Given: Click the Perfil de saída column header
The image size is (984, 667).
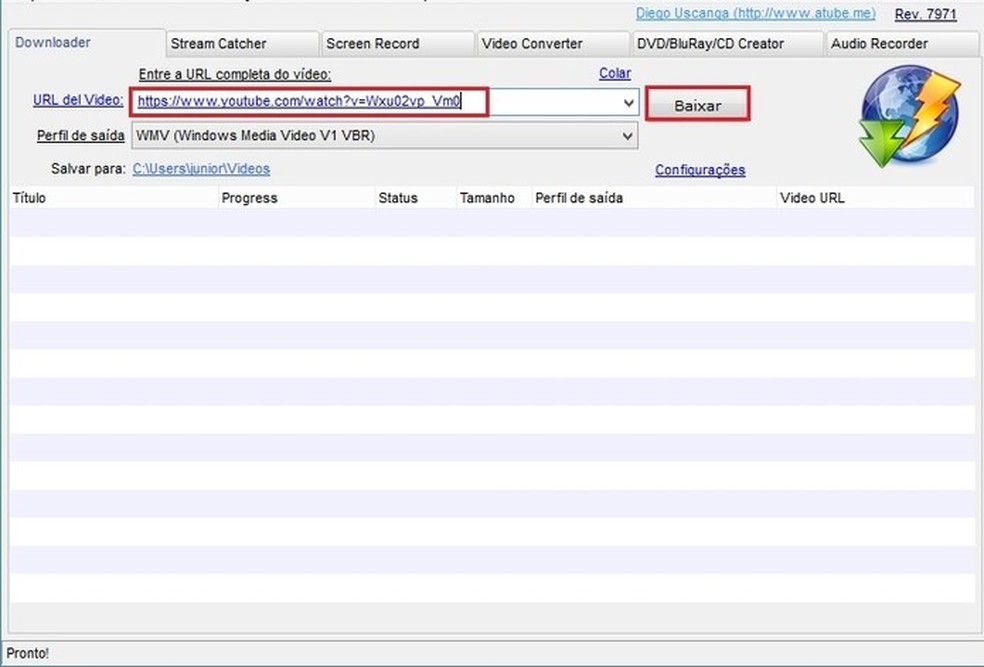Looking at the screenshot, I should tap(654, 198).
